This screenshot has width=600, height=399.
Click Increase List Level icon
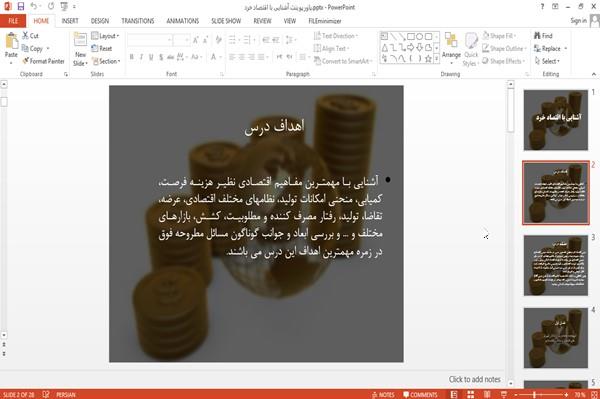pyautogui.click(x=275, y=40)
